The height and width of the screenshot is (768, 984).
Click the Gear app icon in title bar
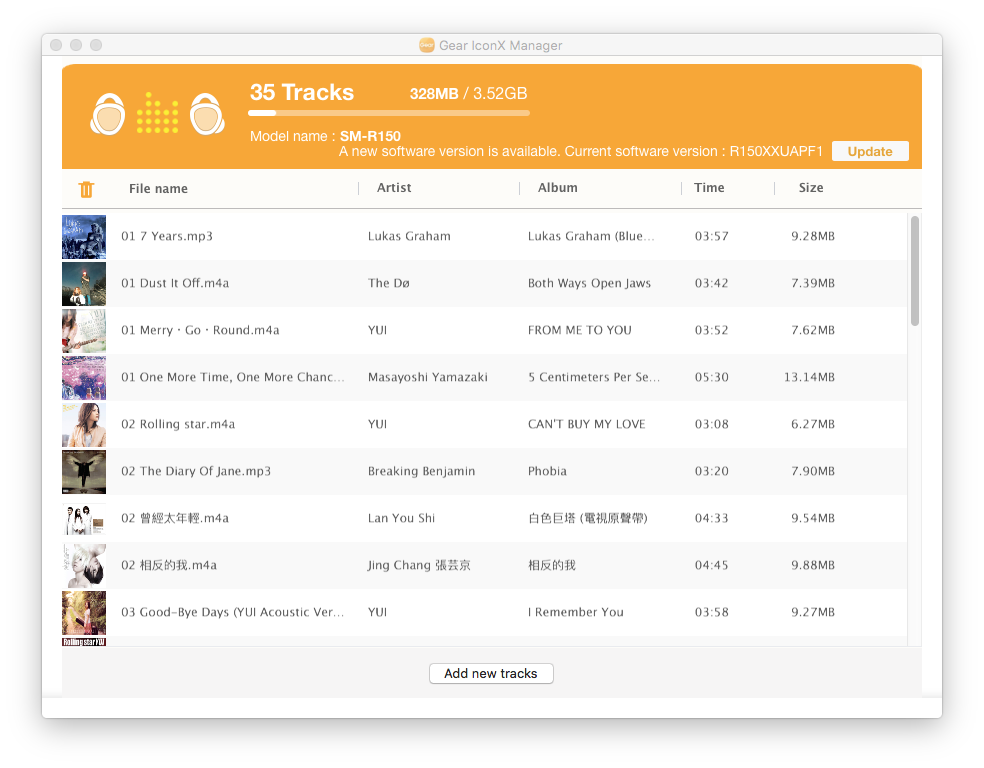click(427, 45)
